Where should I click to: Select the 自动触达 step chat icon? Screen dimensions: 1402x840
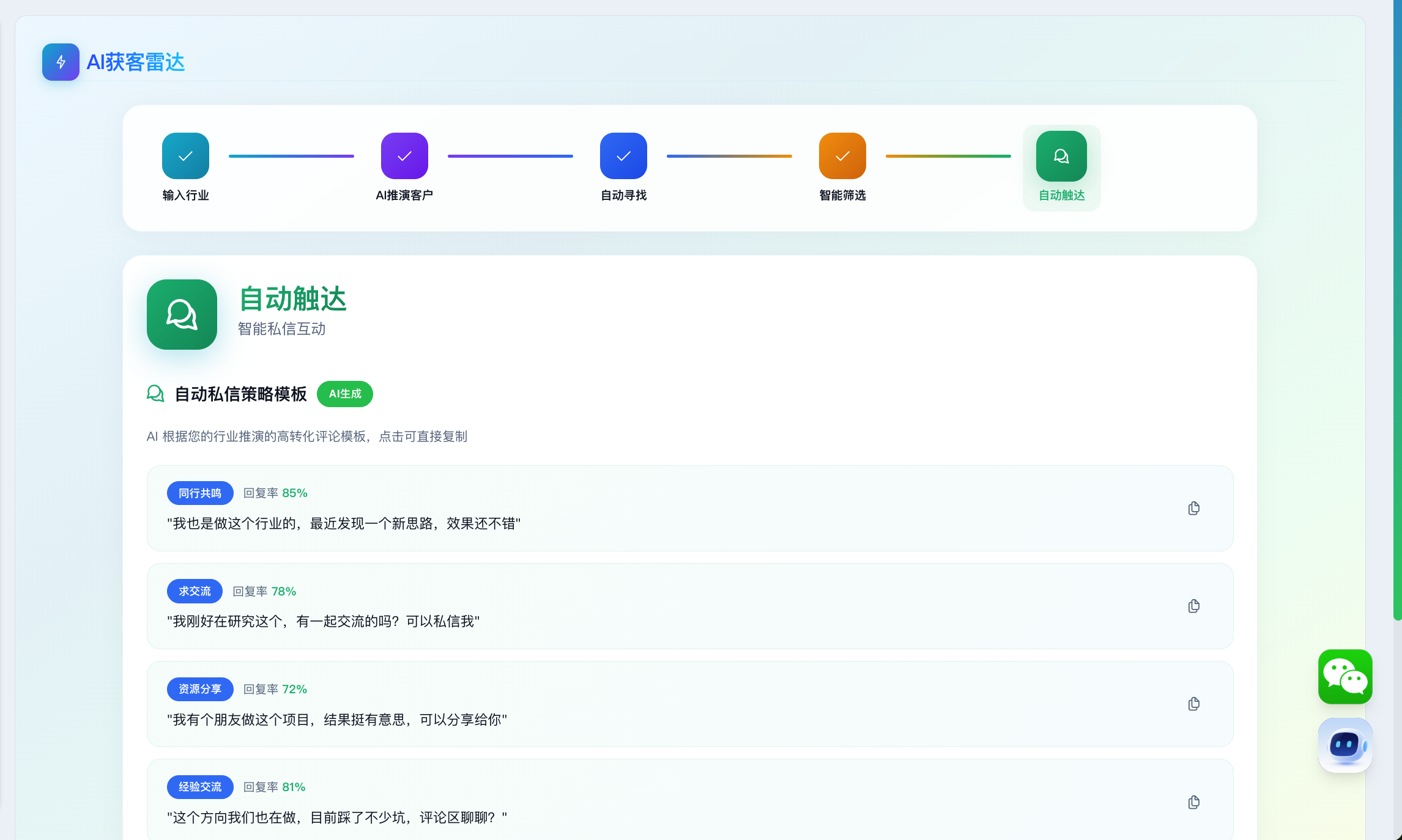click(x=1061, y=157)
